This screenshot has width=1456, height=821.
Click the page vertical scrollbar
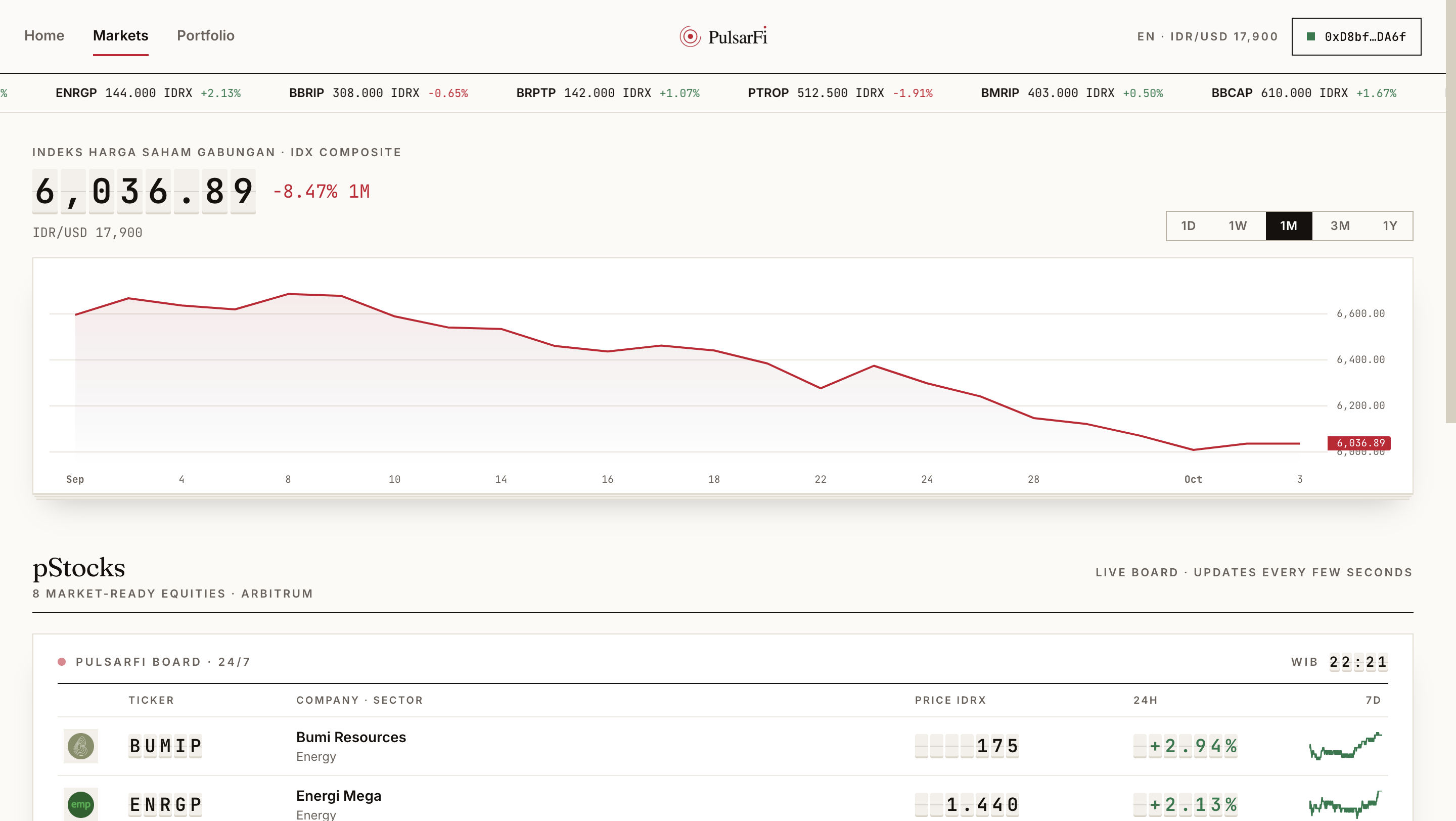click(x=1451, y=212)
